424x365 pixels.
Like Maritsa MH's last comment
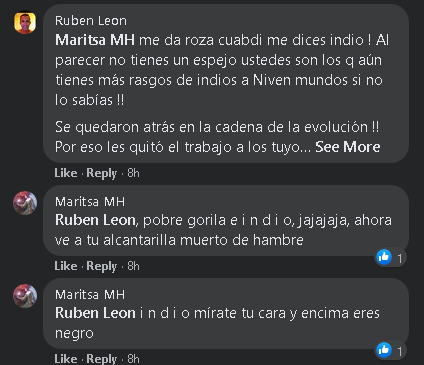coord(66,359)
